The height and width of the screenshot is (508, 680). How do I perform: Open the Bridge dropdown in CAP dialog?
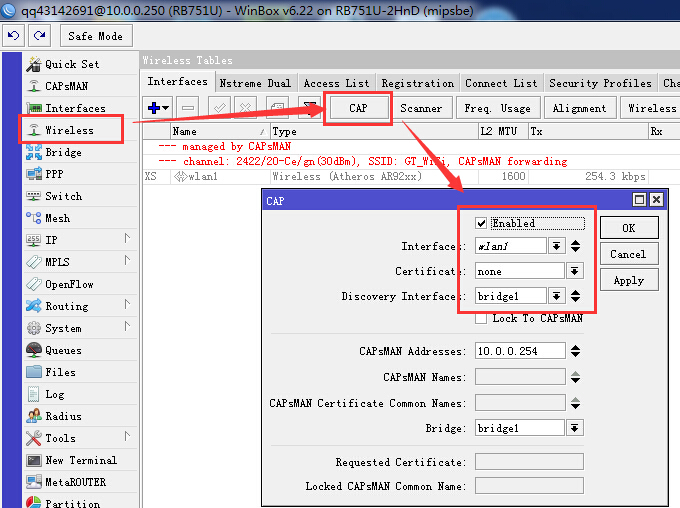(575, 428)
